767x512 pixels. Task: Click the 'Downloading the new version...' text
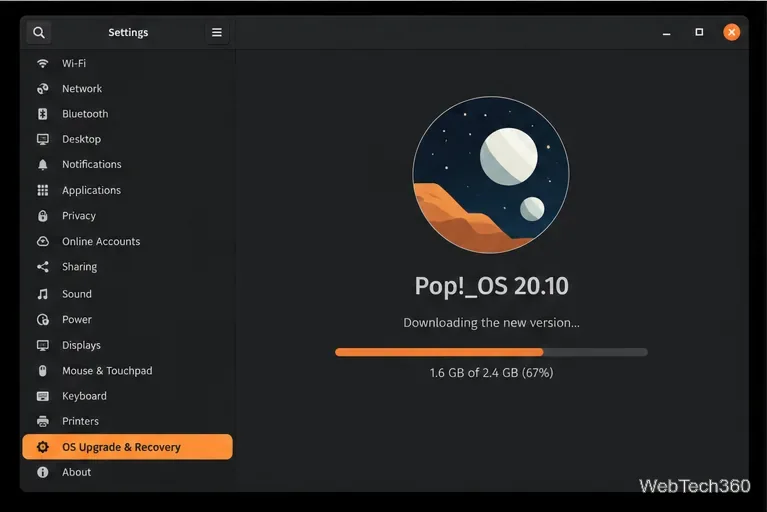coord(491,323)
